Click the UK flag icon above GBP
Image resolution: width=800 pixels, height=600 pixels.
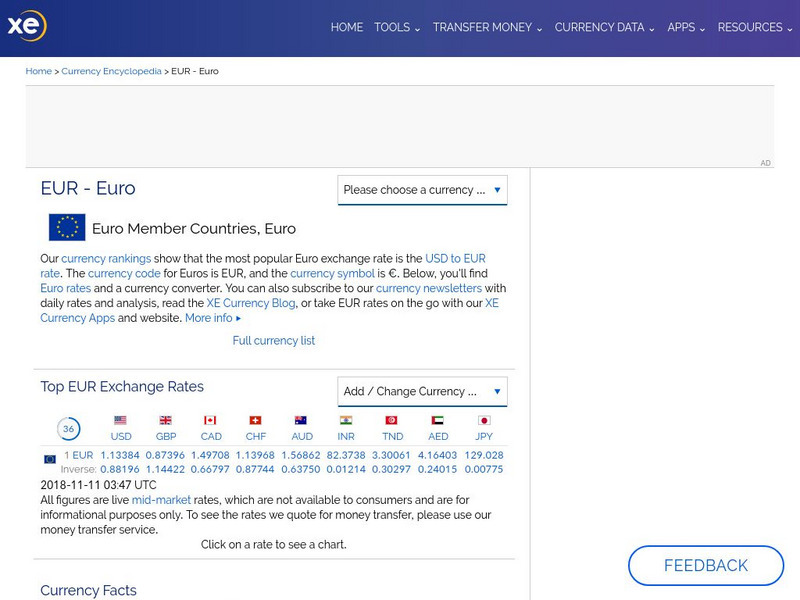click(x=165, y=420)
